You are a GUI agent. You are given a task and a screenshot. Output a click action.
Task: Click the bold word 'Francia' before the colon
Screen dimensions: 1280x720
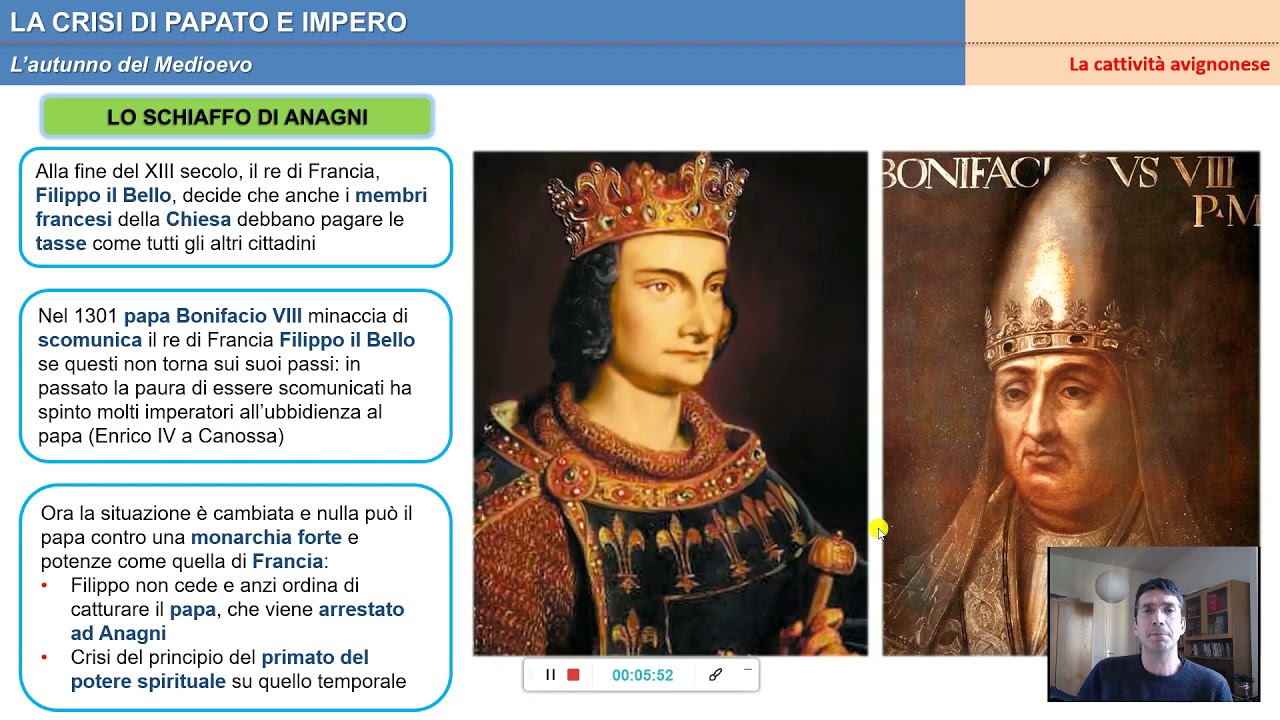(287, 561)
